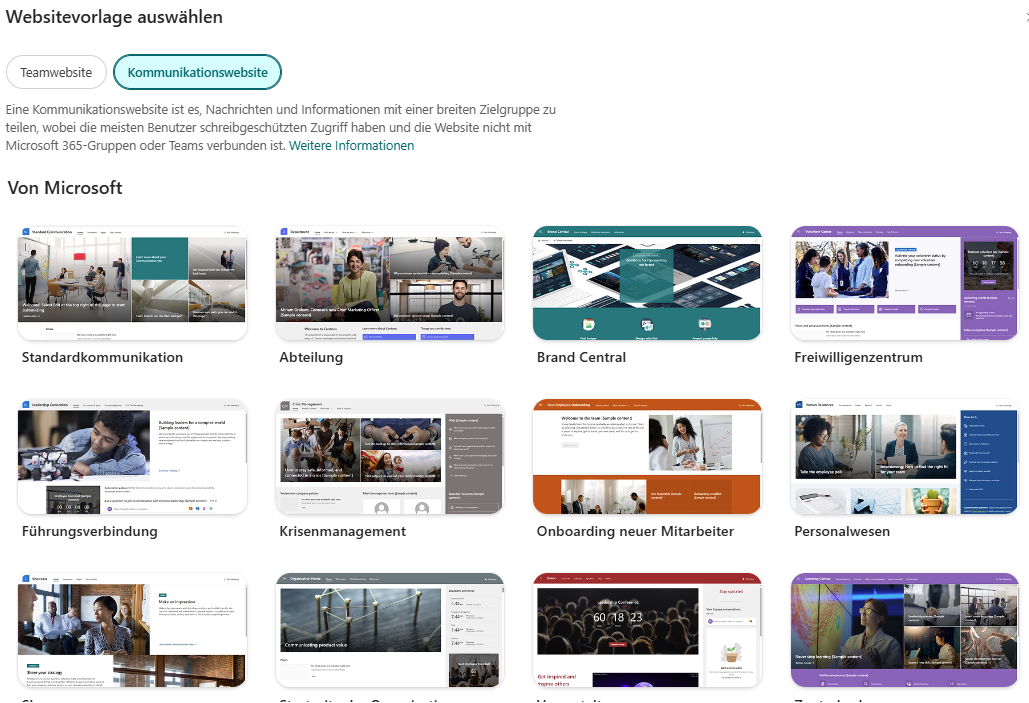Click the Freiwilligenzentrum label
This screenshot has height=703, width=1029.
click(x=858, y=358)
